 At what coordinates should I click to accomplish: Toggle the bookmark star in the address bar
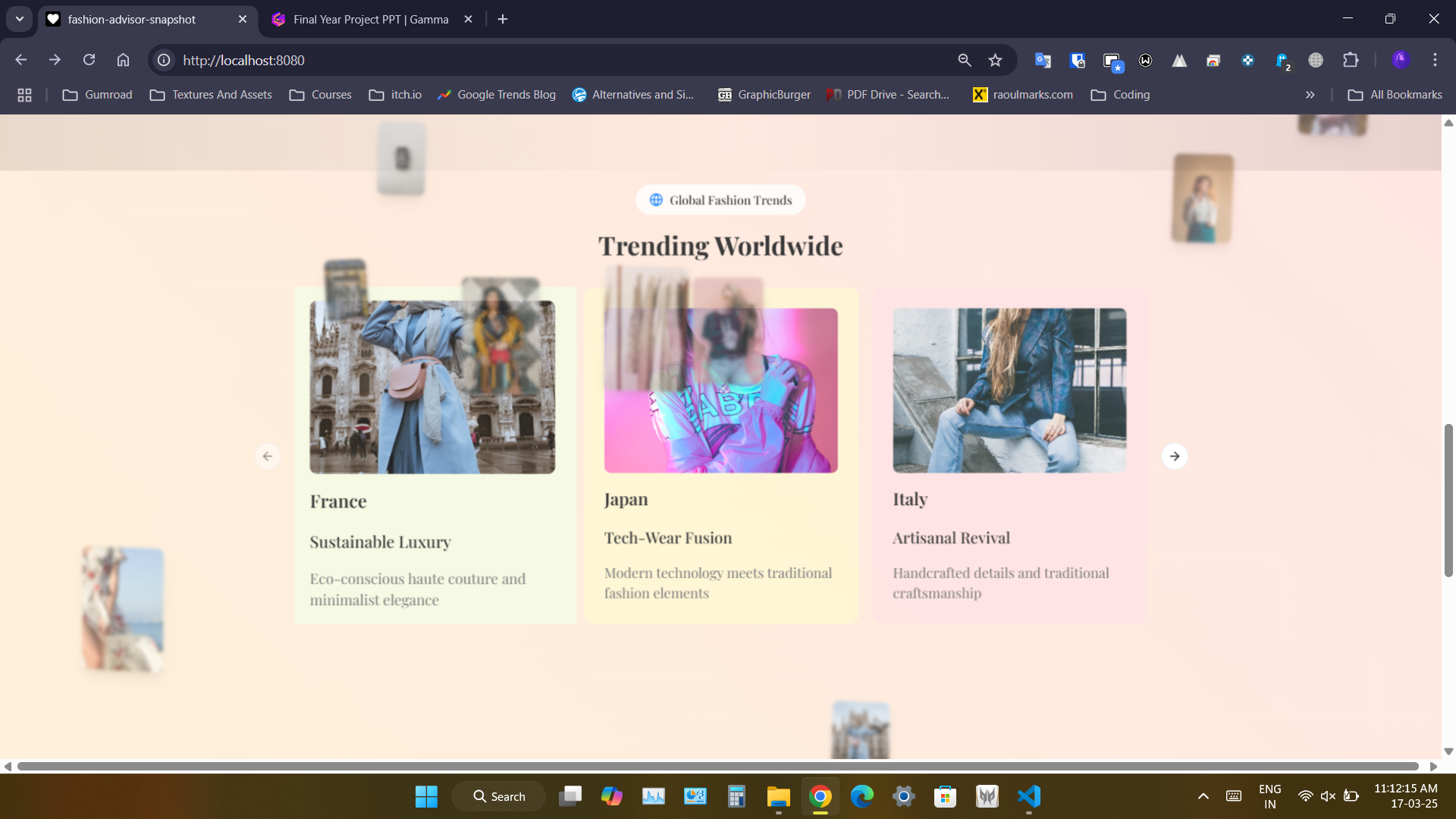pos(995,60)
